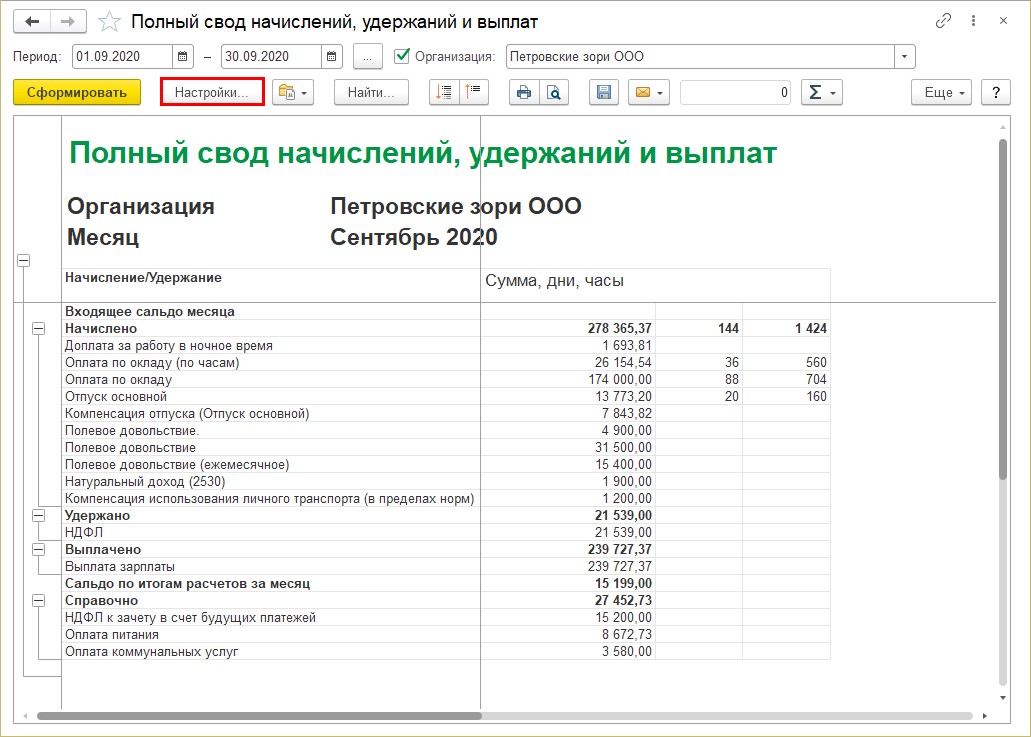The image size is (1031, 737).
Task: Go back with the left arrow button
Action: pyautogui.click(x=32, y=22)
